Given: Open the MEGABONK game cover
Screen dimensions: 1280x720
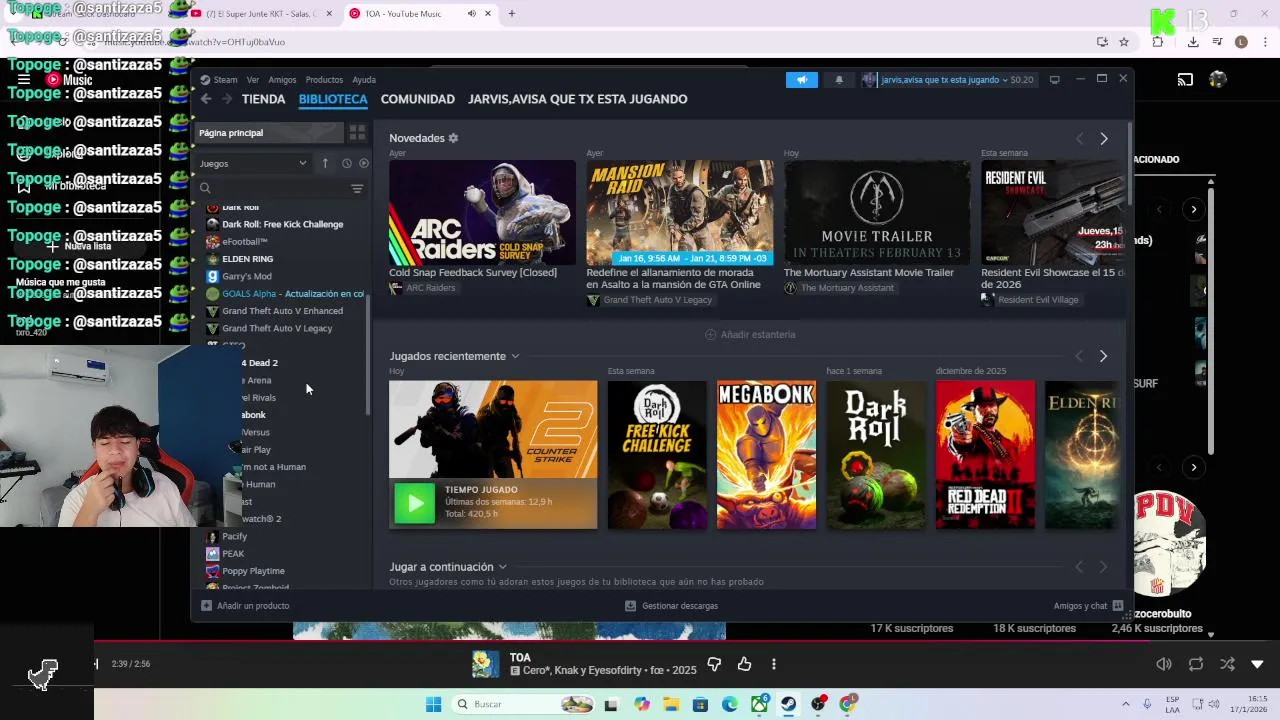Looking at the screenshot, I should (x=766, y=455).
